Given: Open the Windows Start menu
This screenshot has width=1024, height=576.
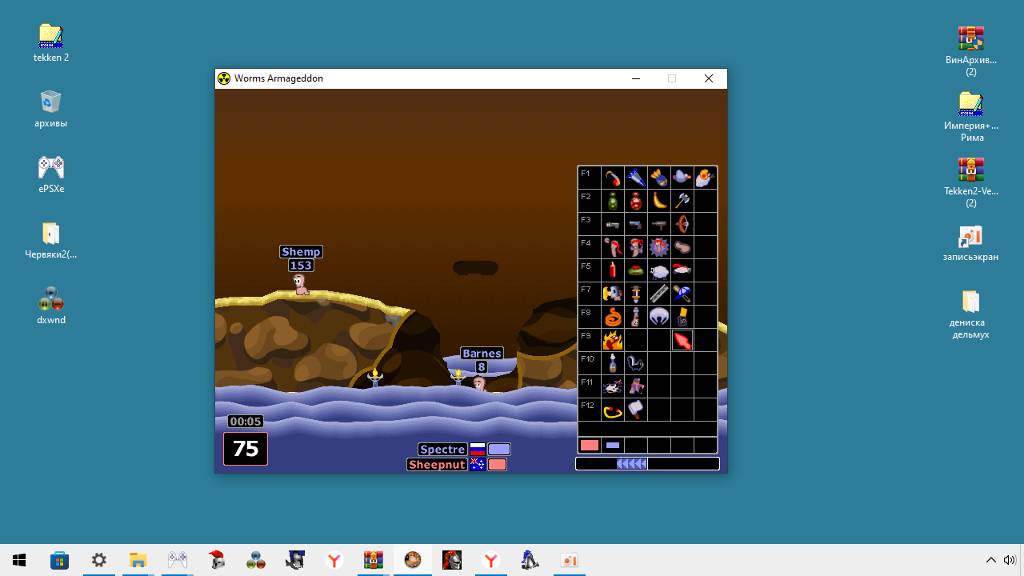Looking at the screenshot, I should (20, 560).
